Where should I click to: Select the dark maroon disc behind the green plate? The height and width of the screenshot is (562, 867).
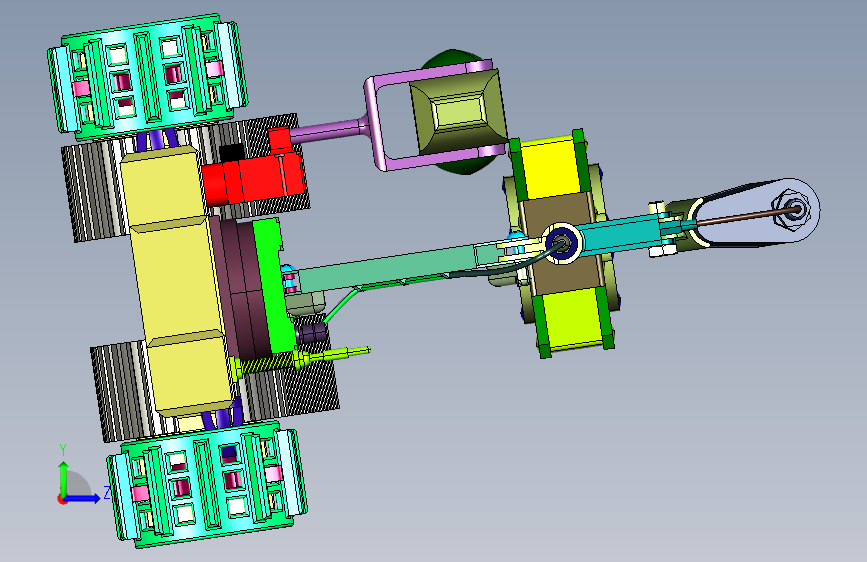coord(241,289)
